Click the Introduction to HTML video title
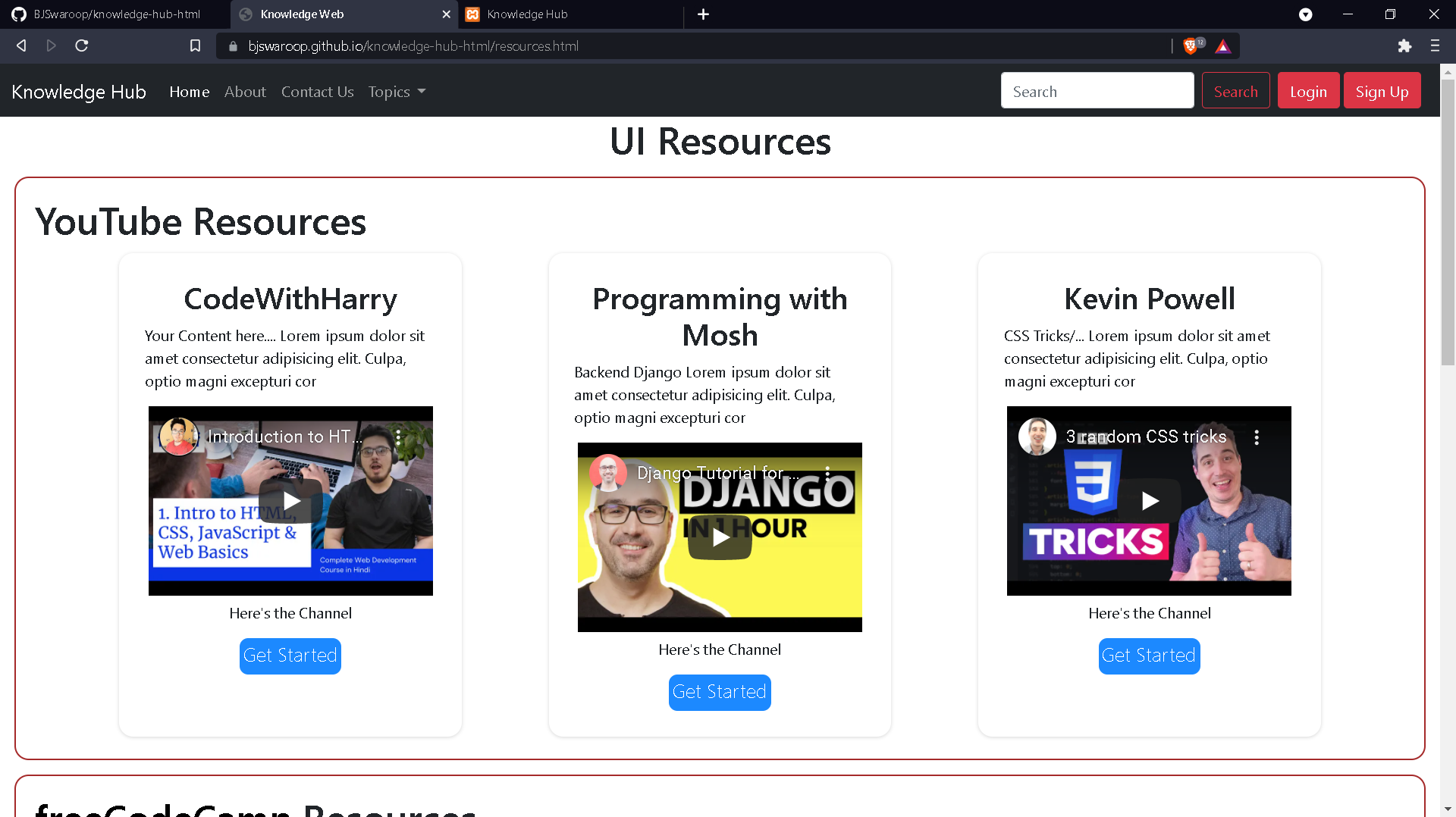The height and width of the screenshot is (817, 1456). [285, 437]
